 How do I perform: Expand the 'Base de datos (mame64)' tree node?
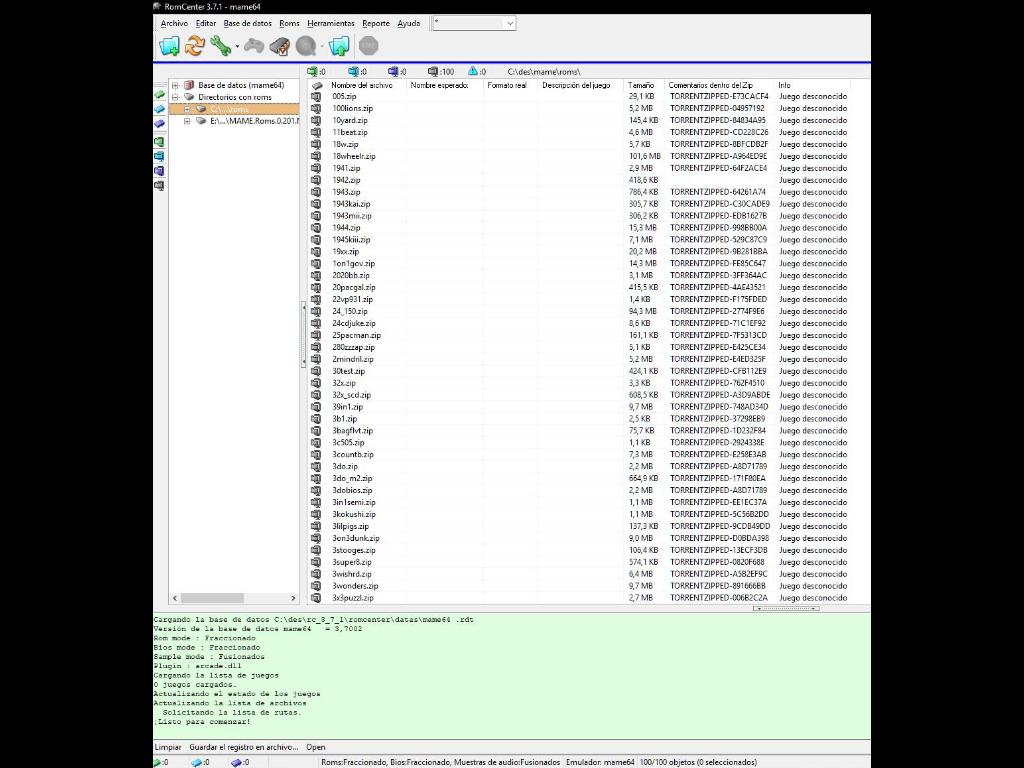click(175, 85)
